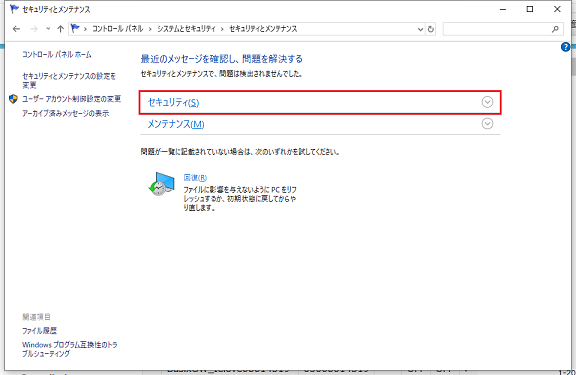This screenshot has width=576, height=375.
Task: Refresh the Security and Maintenance page
Action: point(431,29)
